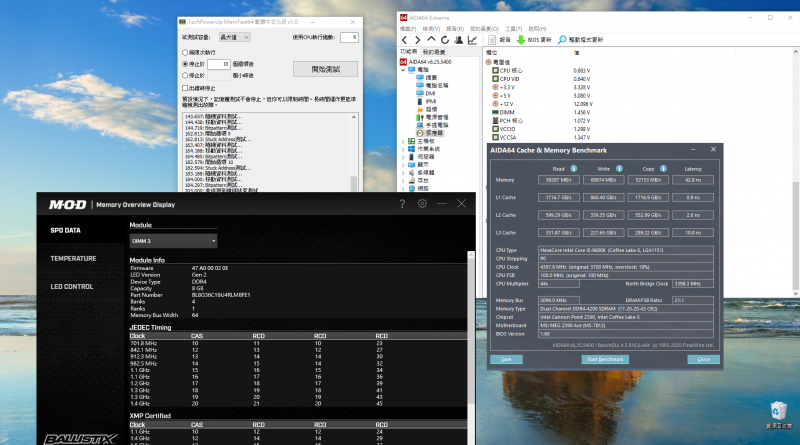This screenshot has width=800, height=445.
Task: Open M.O.D help question mark
Action: [402, 204]
